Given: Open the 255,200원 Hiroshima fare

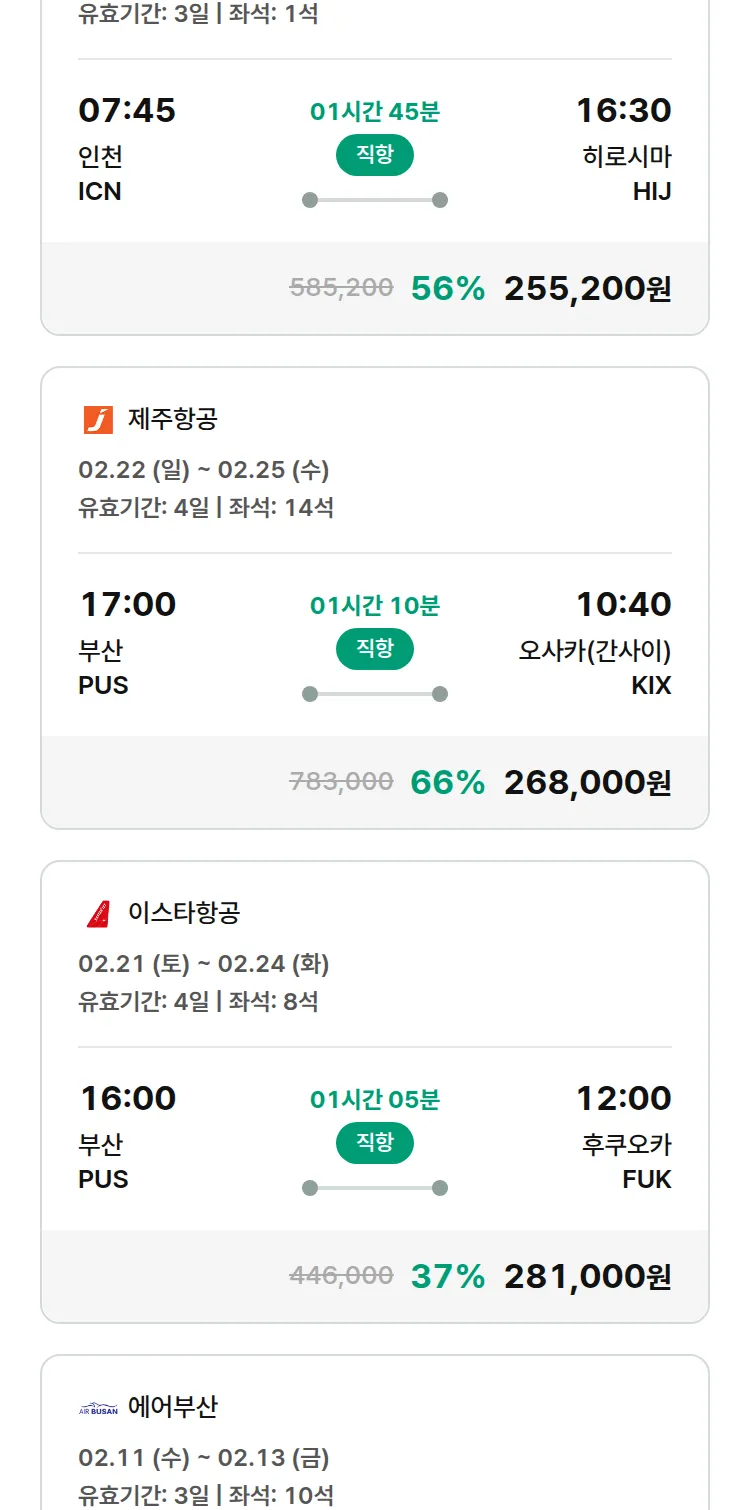Looking at the screenshot, I should pyautogui.click(x=587, y=288).
